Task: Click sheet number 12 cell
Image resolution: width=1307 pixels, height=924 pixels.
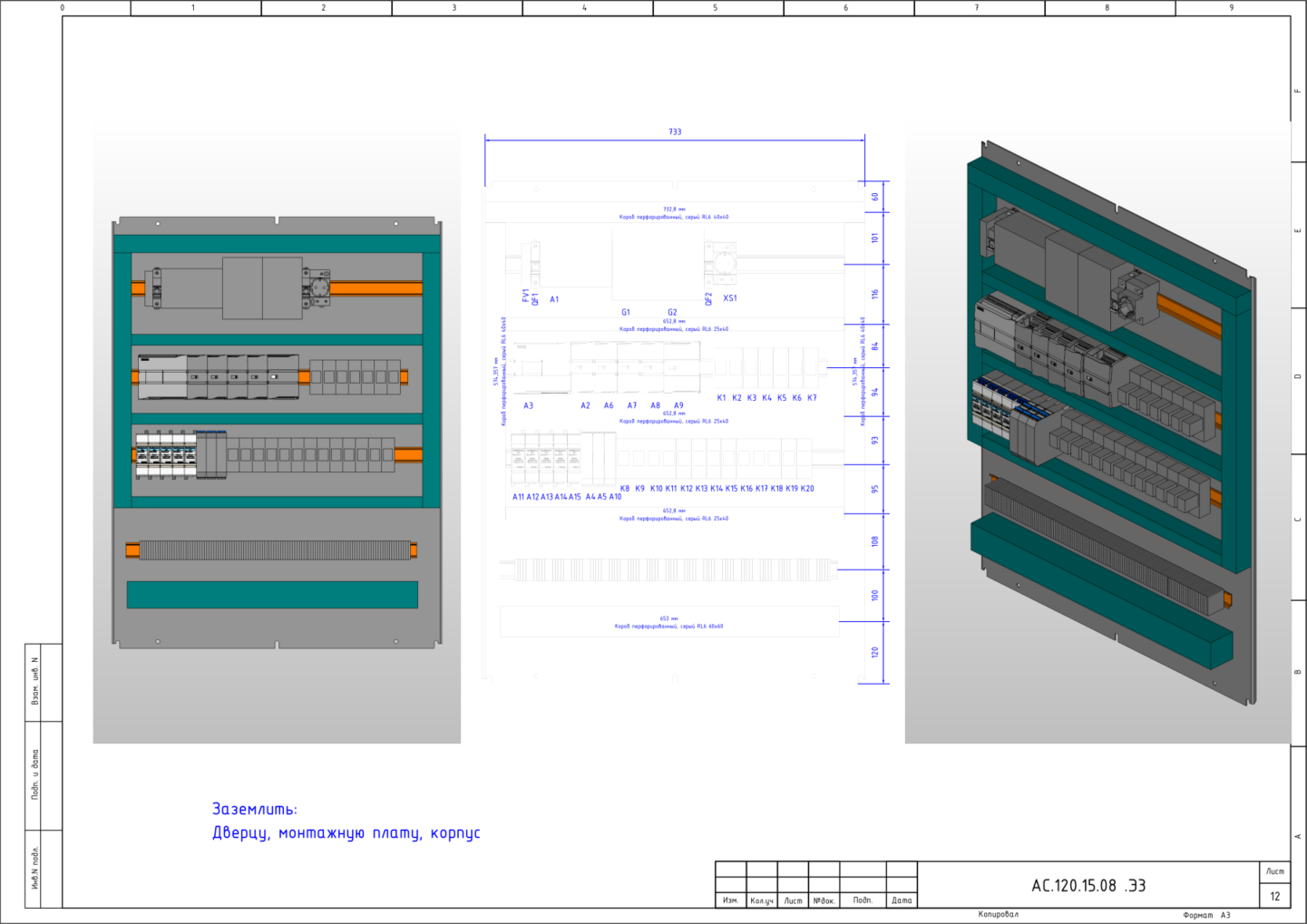Action: [x=1275, y=896]
